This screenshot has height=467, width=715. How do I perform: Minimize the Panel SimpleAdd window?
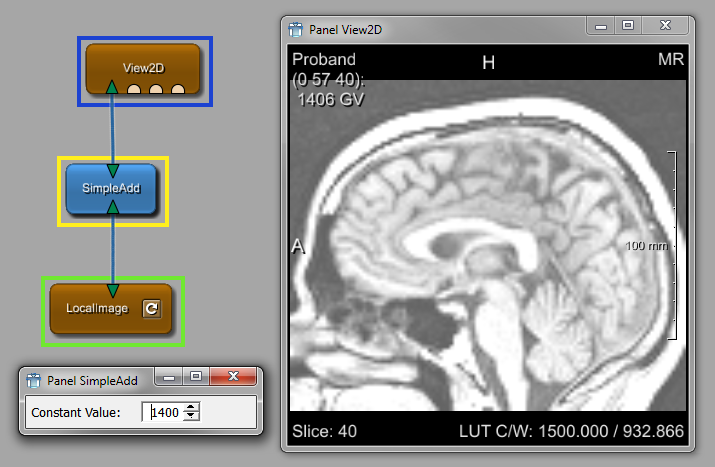tap(171, 377)
